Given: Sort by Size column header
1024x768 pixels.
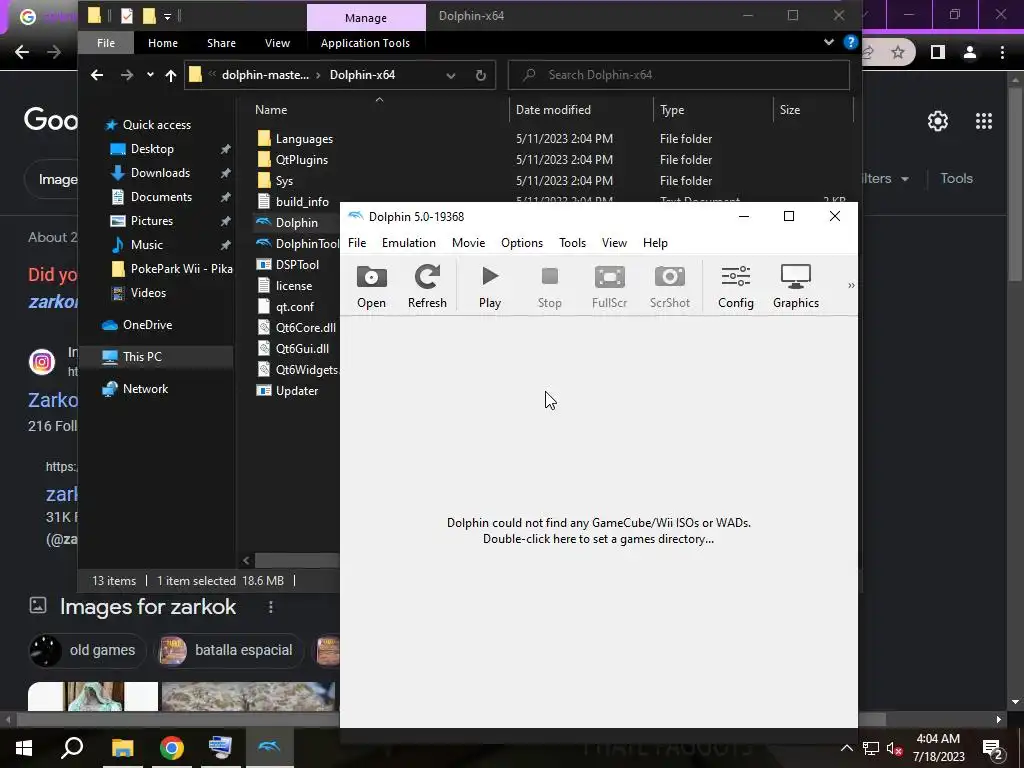Looking at the screenshot, I should [x=790, y=110].
